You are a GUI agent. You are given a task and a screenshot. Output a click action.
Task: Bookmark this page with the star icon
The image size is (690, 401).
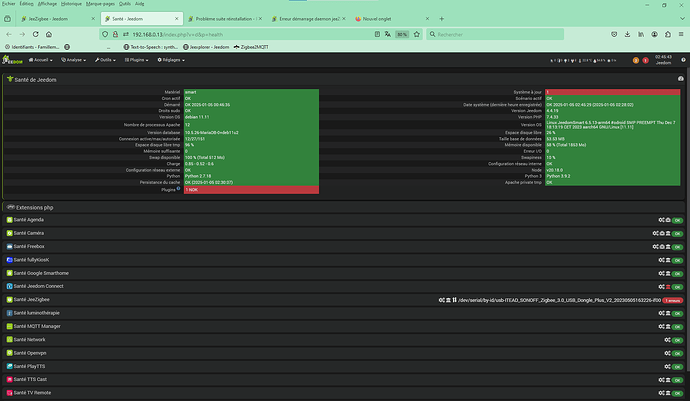click(416, 34)
